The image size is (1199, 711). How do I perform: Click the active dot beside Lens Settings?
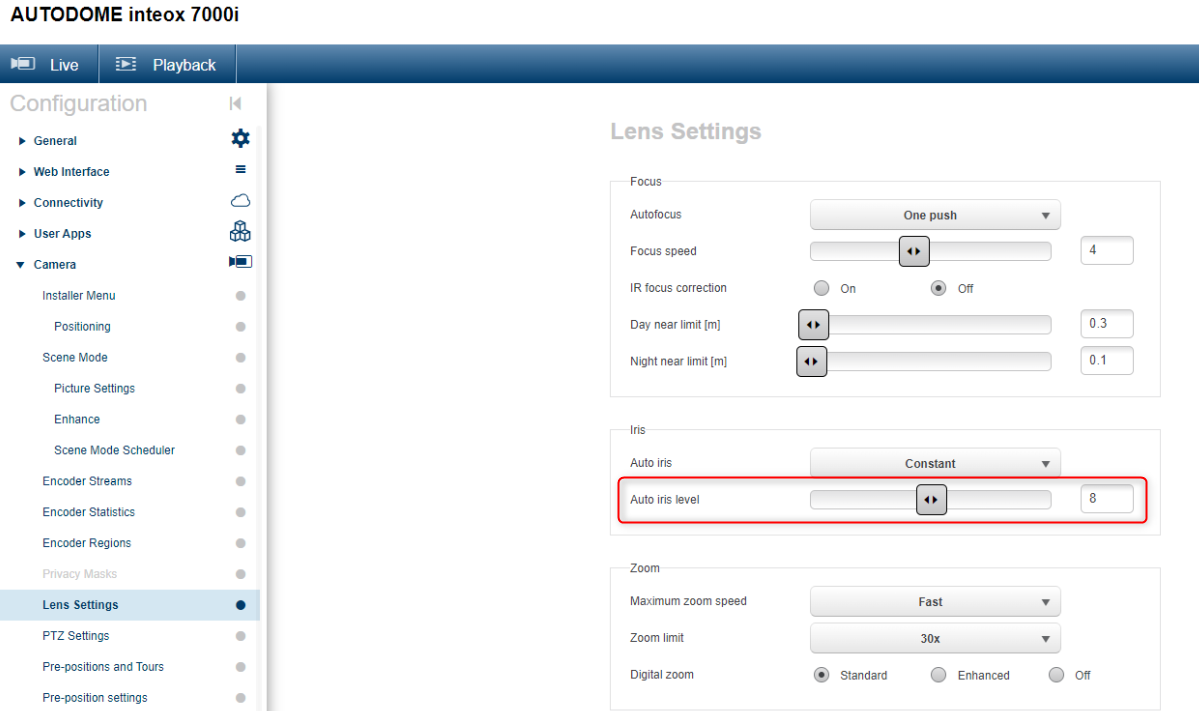(240, 605)
